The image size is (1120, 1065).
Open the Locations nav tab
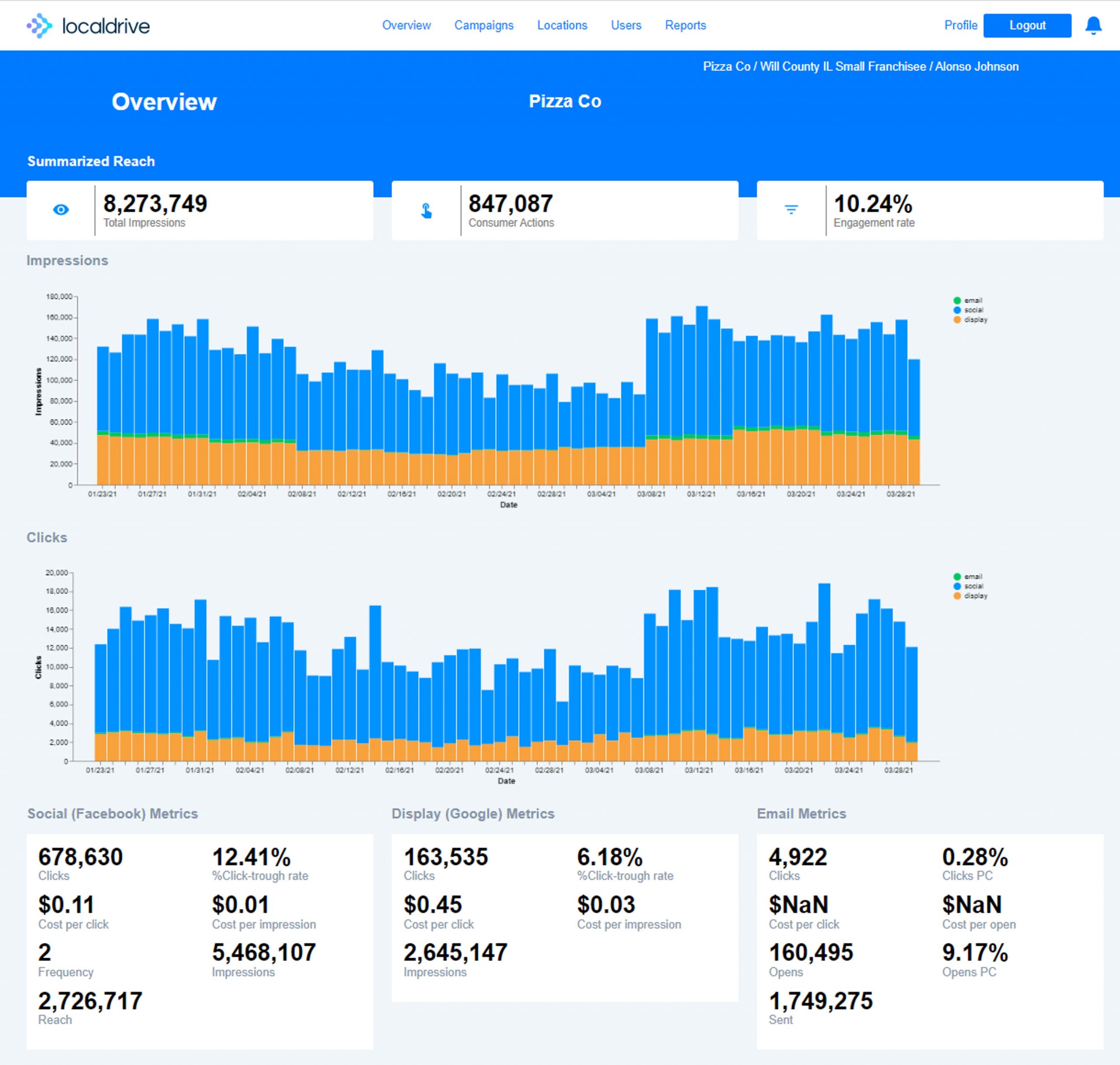[x=562, y=25]
